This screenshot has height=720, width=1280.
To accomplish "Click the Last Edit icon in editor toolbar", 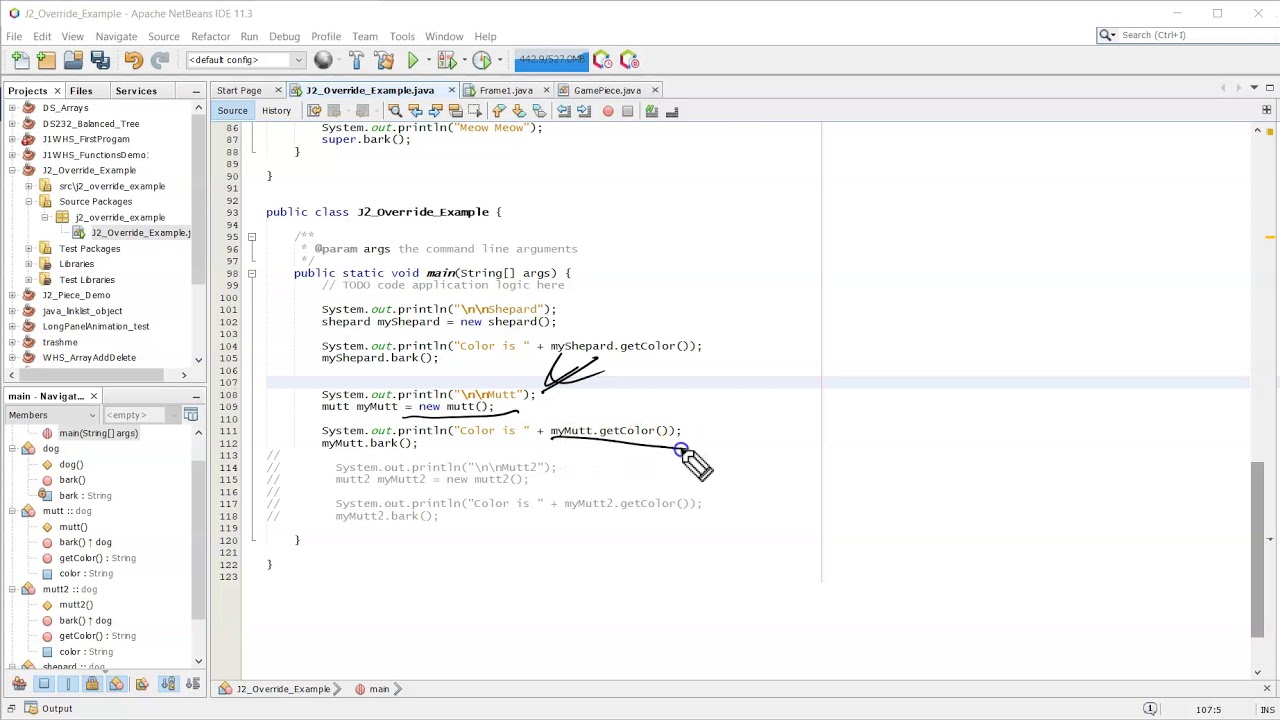I will (314, 110).
